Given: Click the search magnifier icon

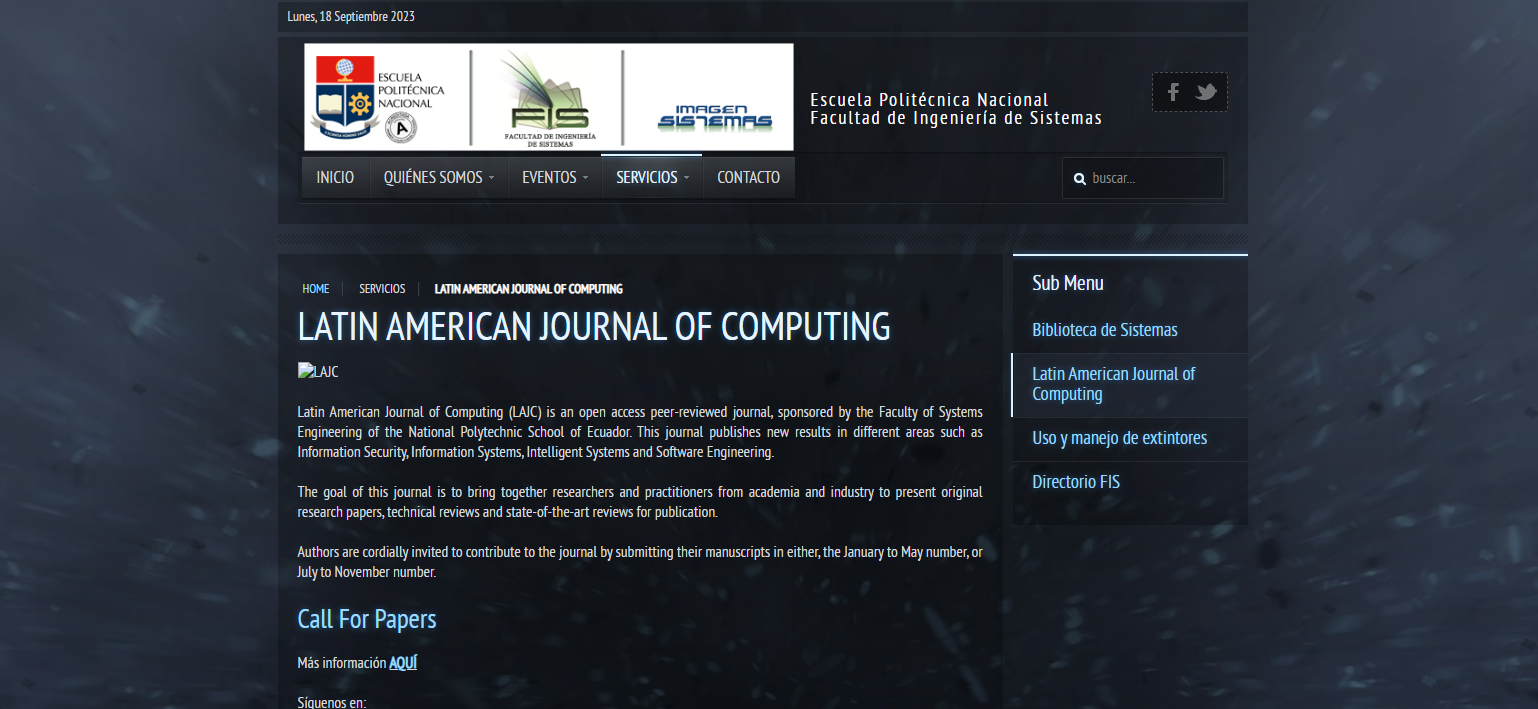Looking at the screenshot, I should point(1079,179).
